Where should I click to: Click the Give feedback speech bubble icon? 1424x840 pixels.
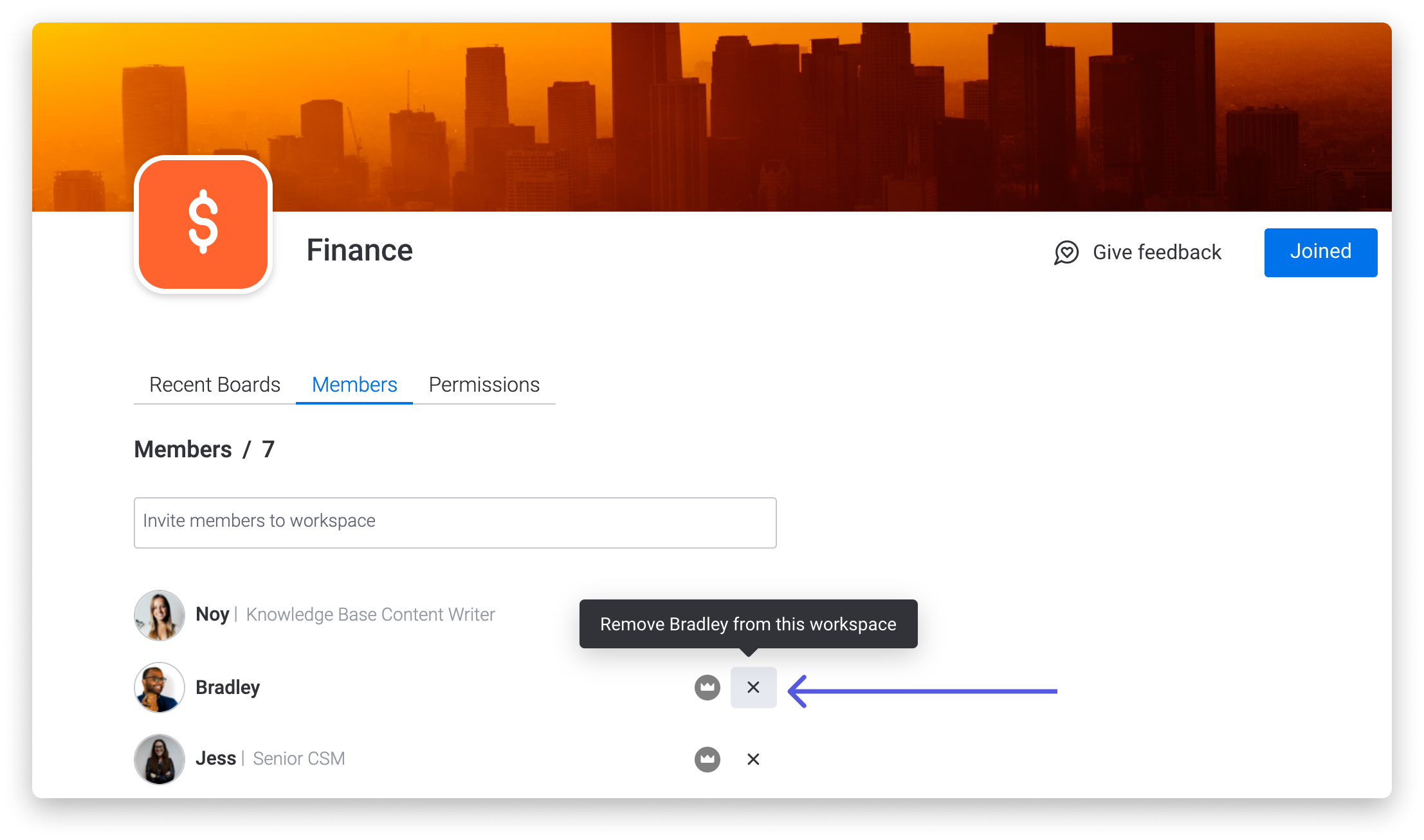pyautogui.click(x=1066, y=252)
